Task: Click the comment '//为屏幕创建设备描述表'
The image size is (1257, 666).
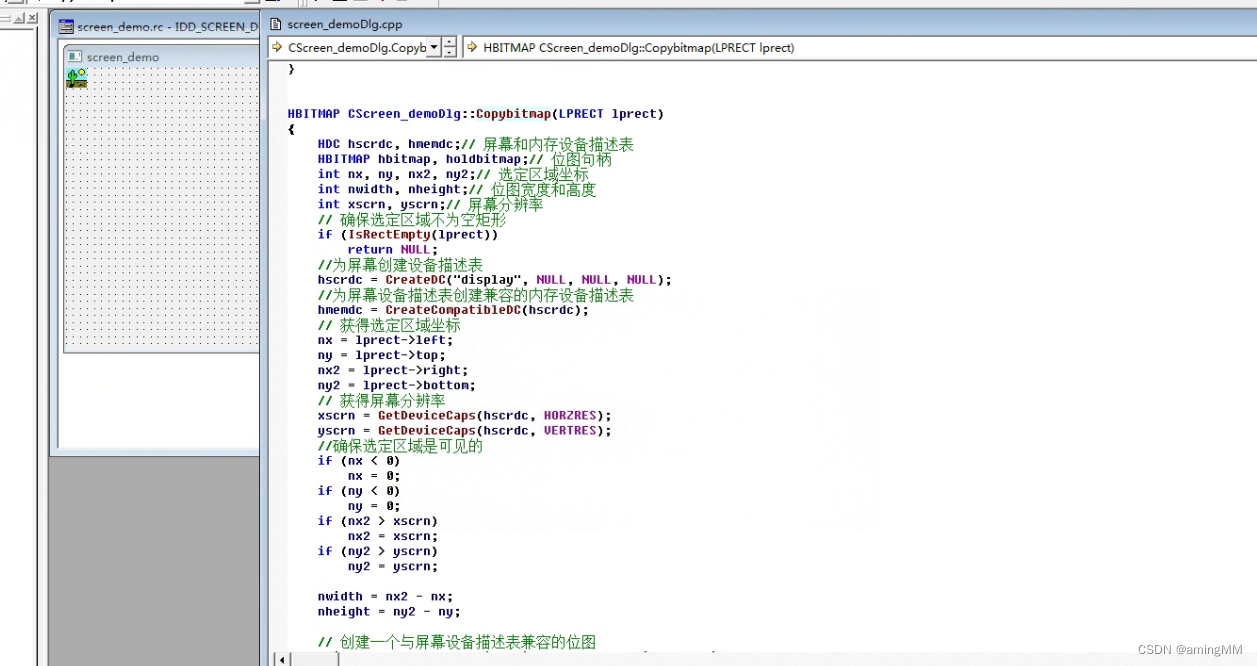Action: click(x=400, y=265)
